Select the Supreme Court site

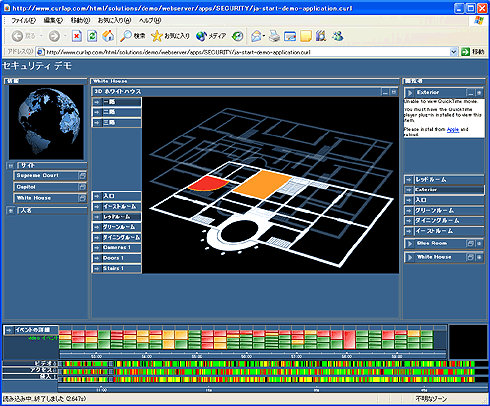point(46,175)
